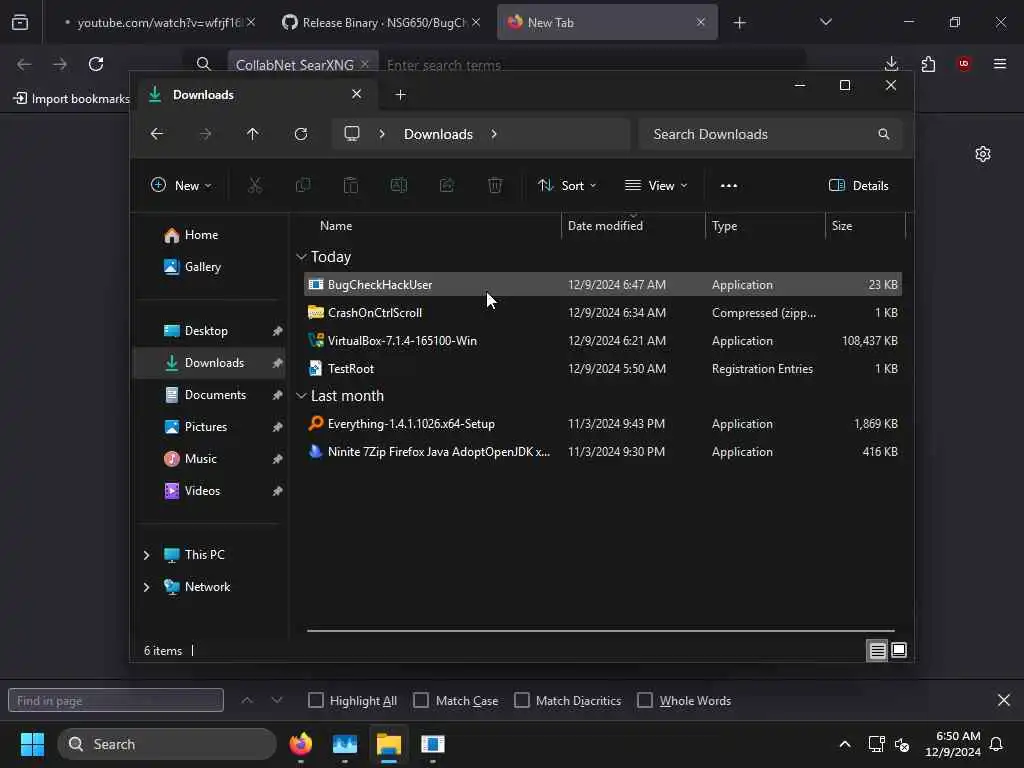This screenshot has height=768, width=1024.
Task: Select Gallery in navigation pane
Action: 200,266
